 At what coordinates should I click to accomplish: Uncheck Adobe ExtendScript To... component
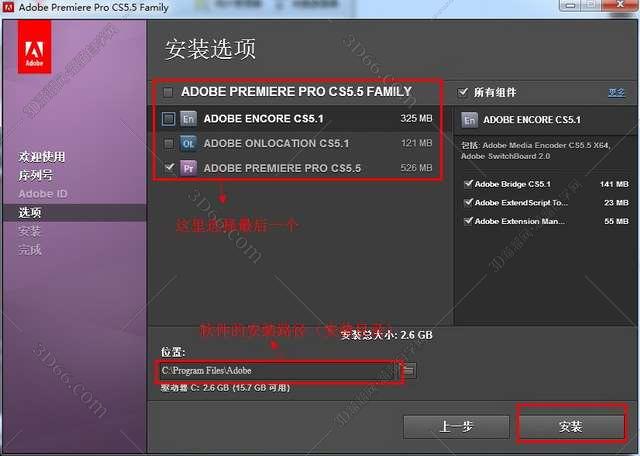coord(468,202)
